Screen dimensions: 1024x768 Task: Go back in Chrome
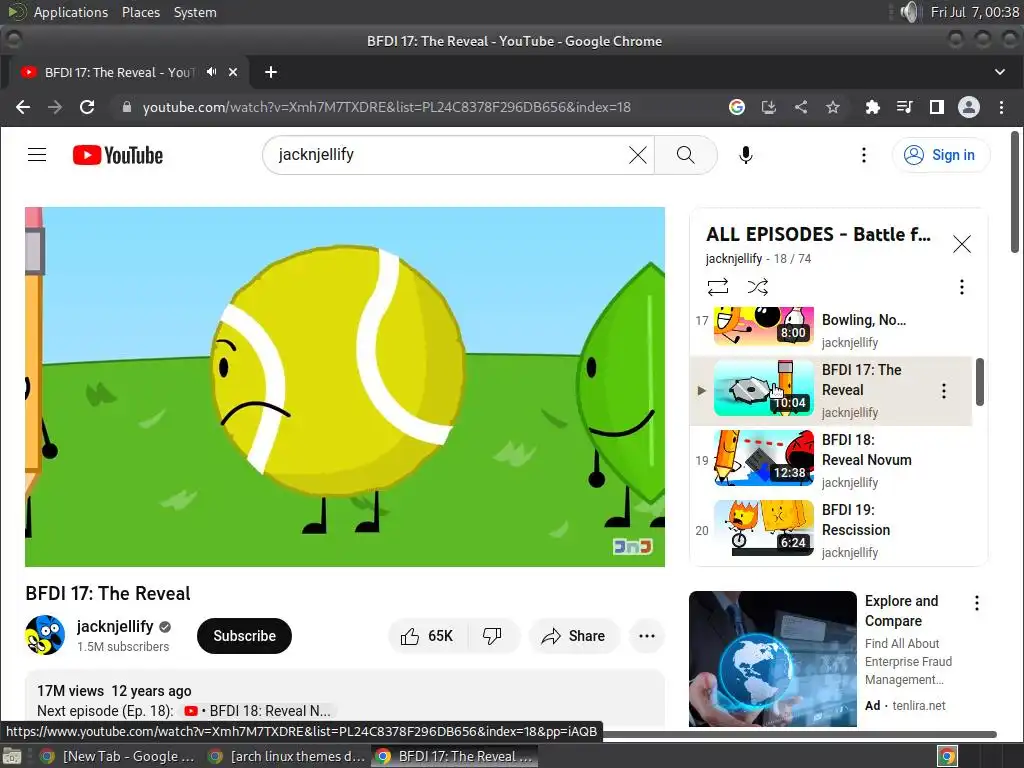[x=23, y=107]
